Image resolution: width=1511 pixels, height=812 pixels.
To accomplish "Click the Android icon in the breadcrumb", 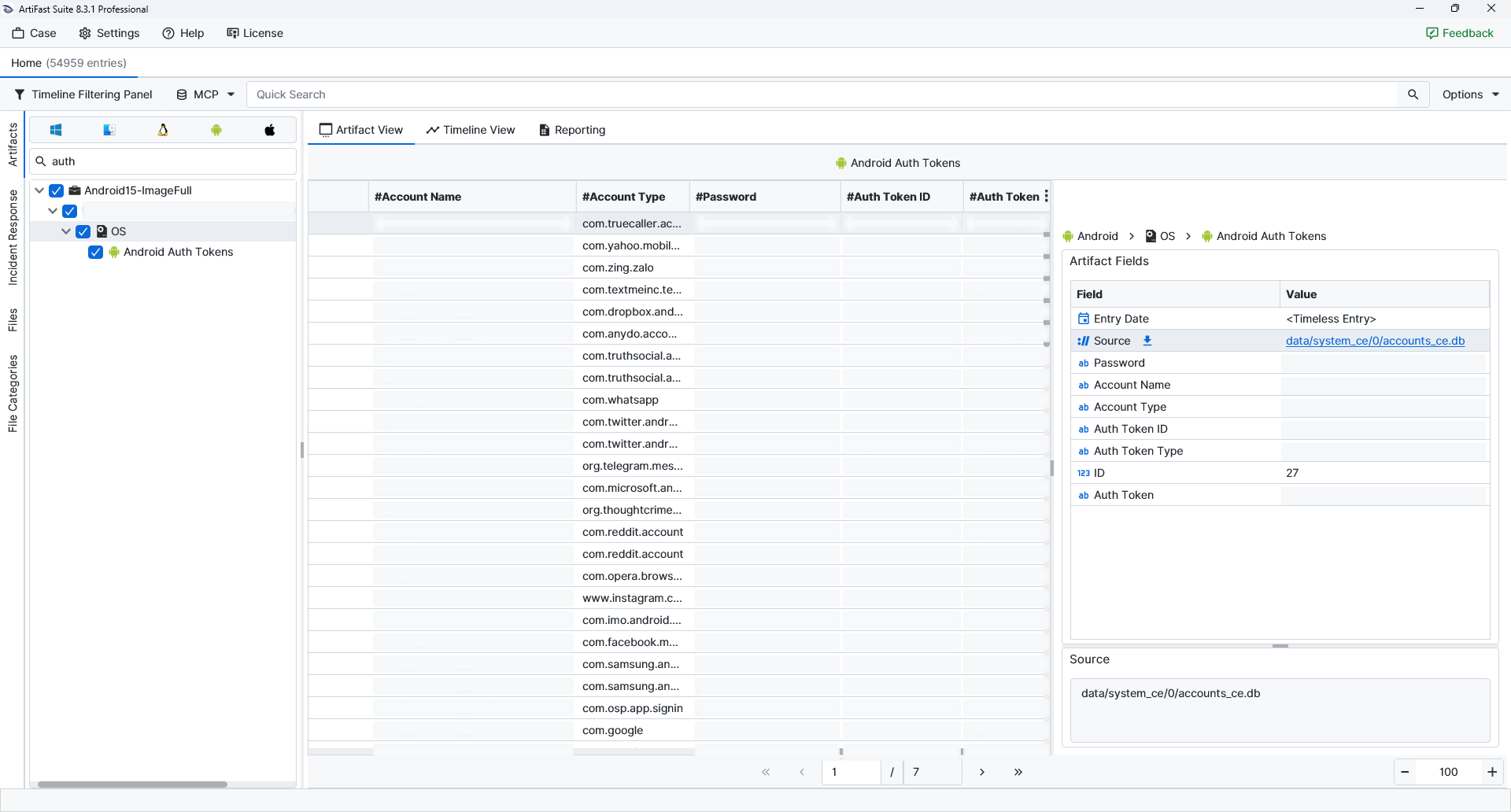I will 1068,236.
